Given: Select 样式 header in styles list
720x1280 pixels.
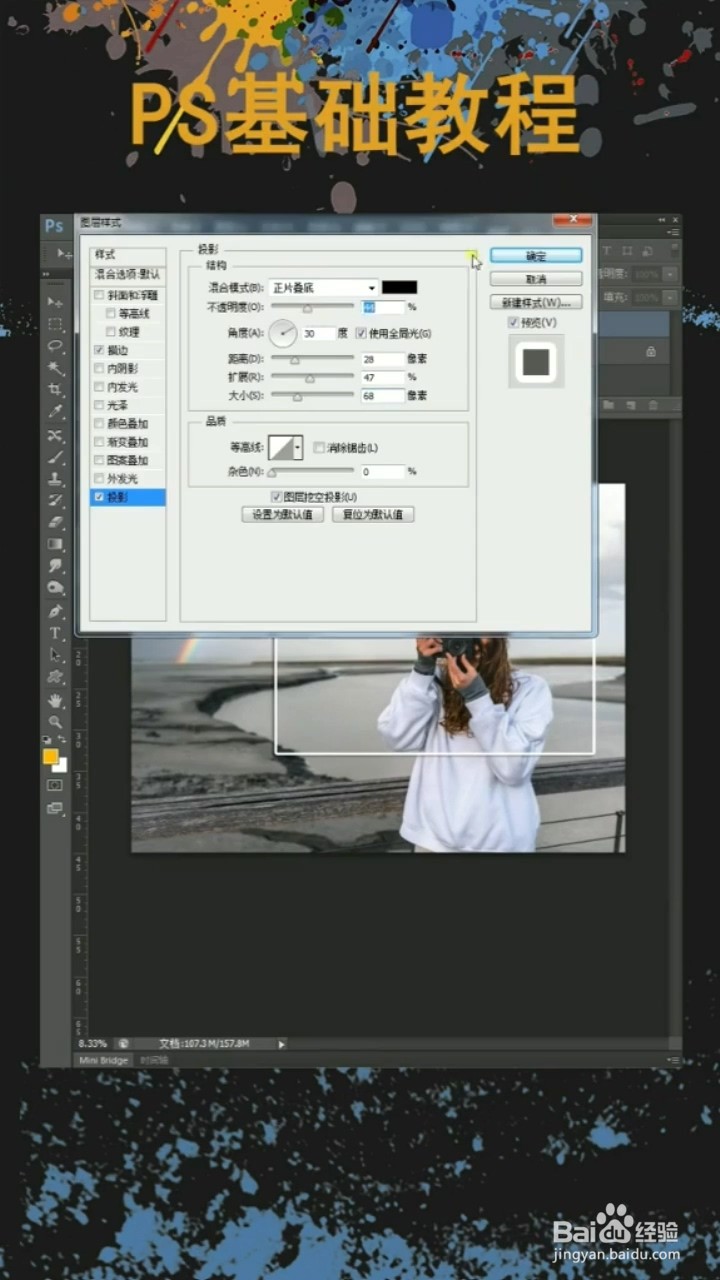Looking at the screenshot, I should point(128,256).
